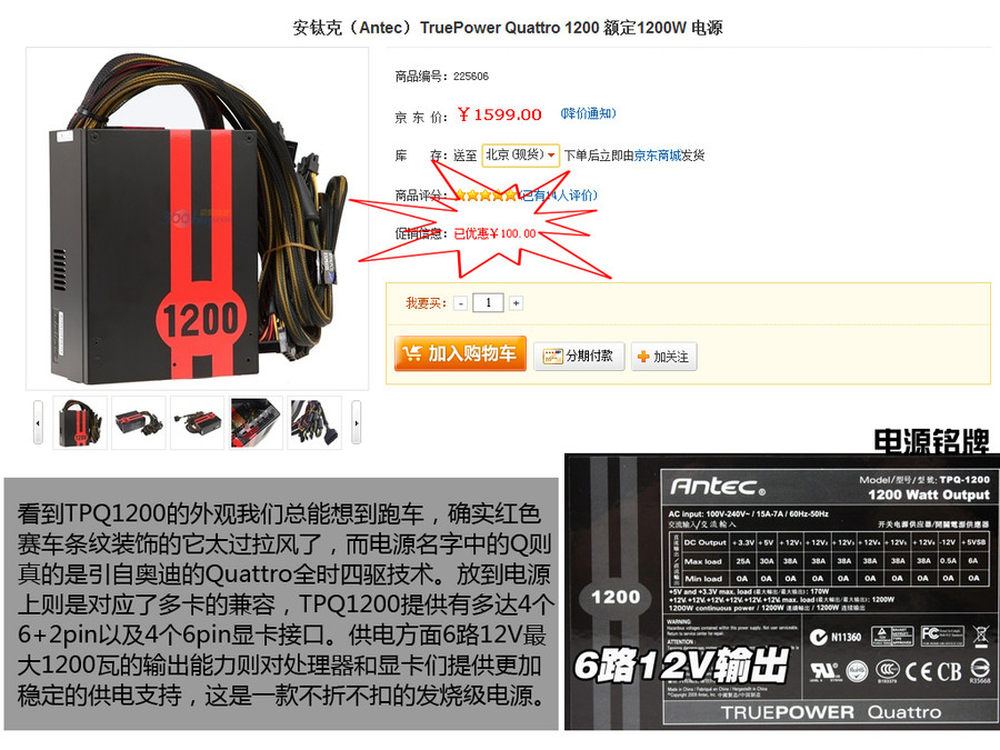1000x750 pixels.
Task: Click the orange plus icon beside 加关注
Action: pos(643,357)
